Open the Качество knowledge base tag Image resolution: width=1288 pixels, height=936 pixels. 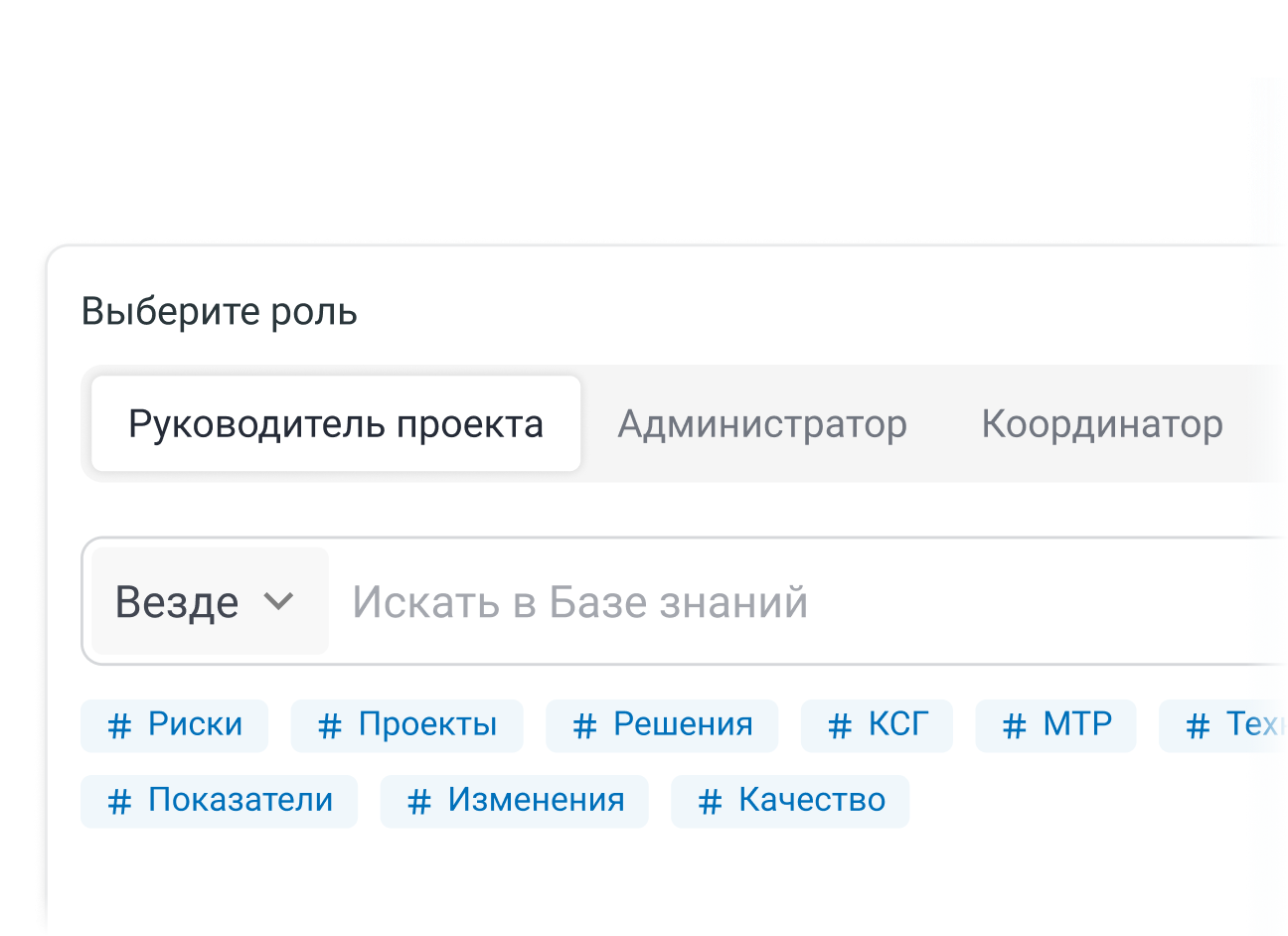(790, 801)
